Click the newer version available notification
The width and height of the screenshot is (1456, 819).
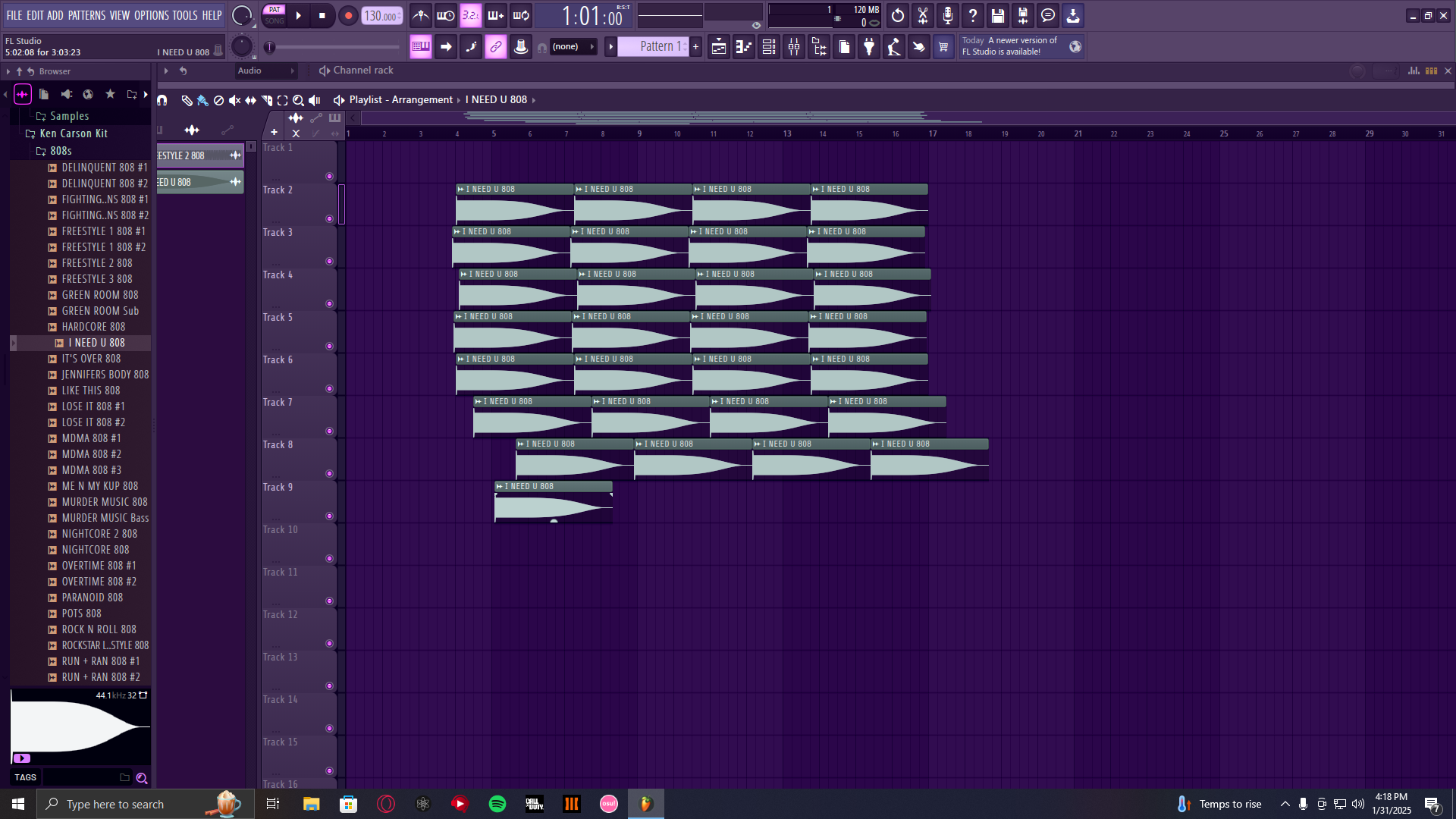(1021, 47)
